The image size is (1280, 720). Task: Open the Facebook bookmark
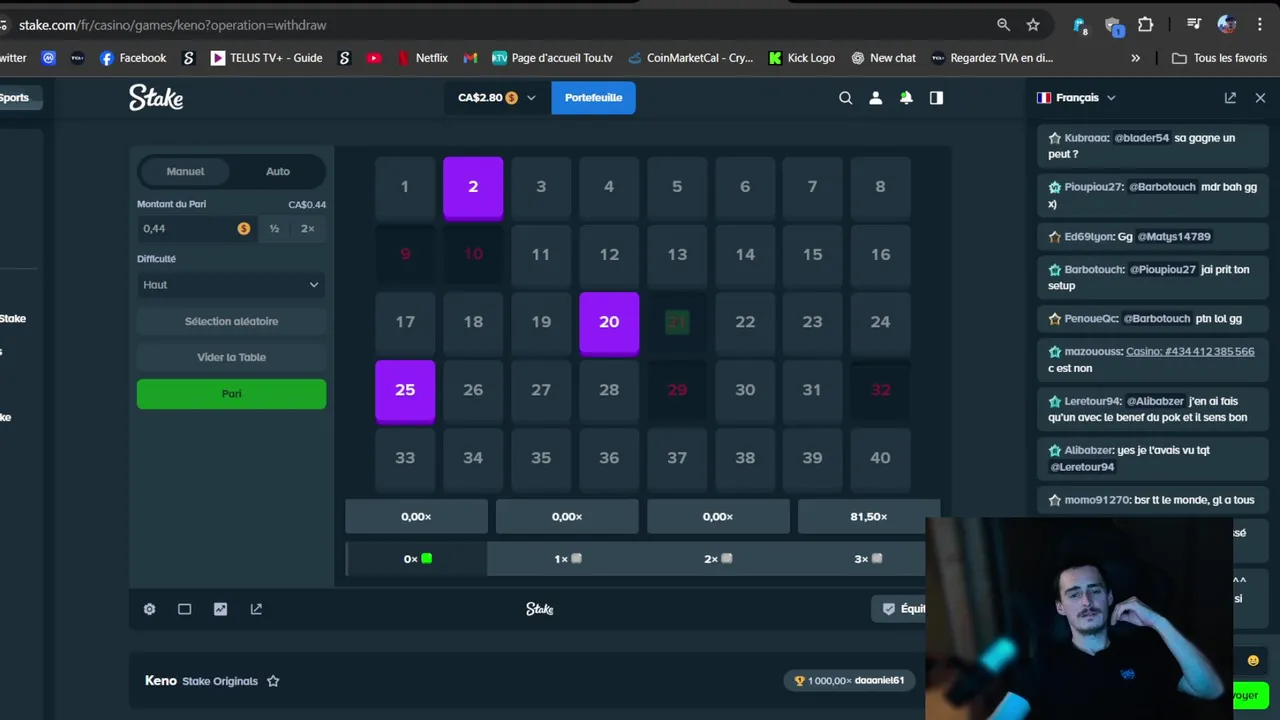[x=133, y=58]
